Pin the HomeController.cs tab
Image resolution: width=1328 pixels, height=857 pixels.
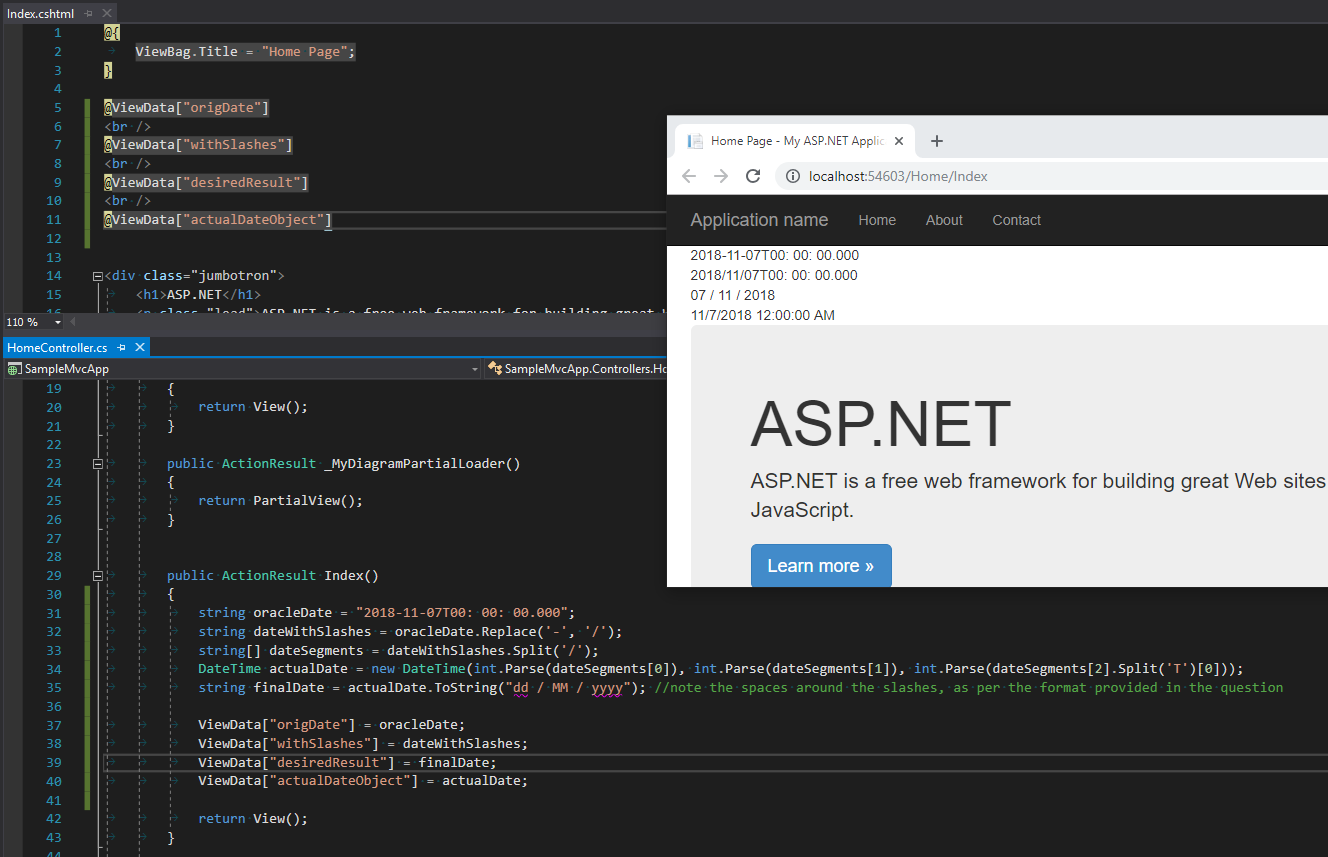[x=122, y=347]
